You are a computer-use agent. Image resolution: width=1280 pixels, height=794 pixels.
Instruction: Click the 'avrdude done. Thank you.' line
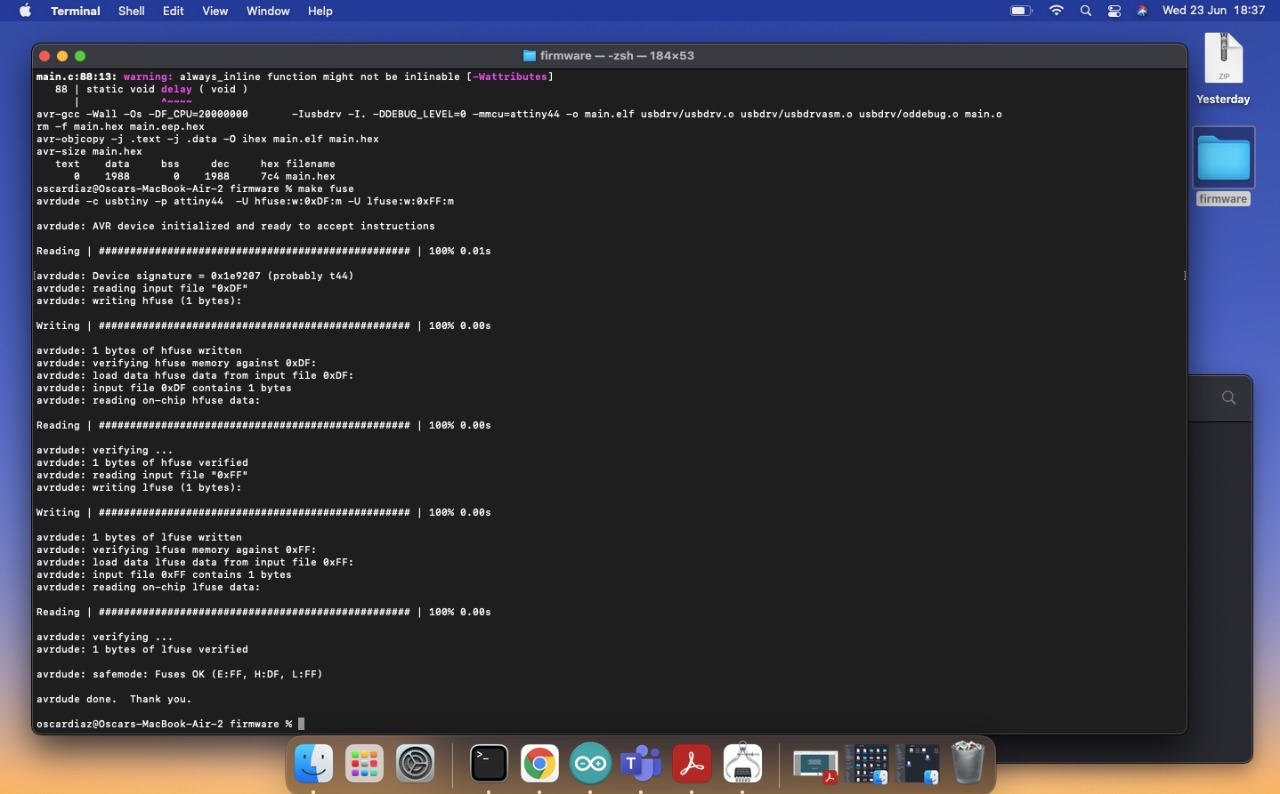(x=114, y=699)
